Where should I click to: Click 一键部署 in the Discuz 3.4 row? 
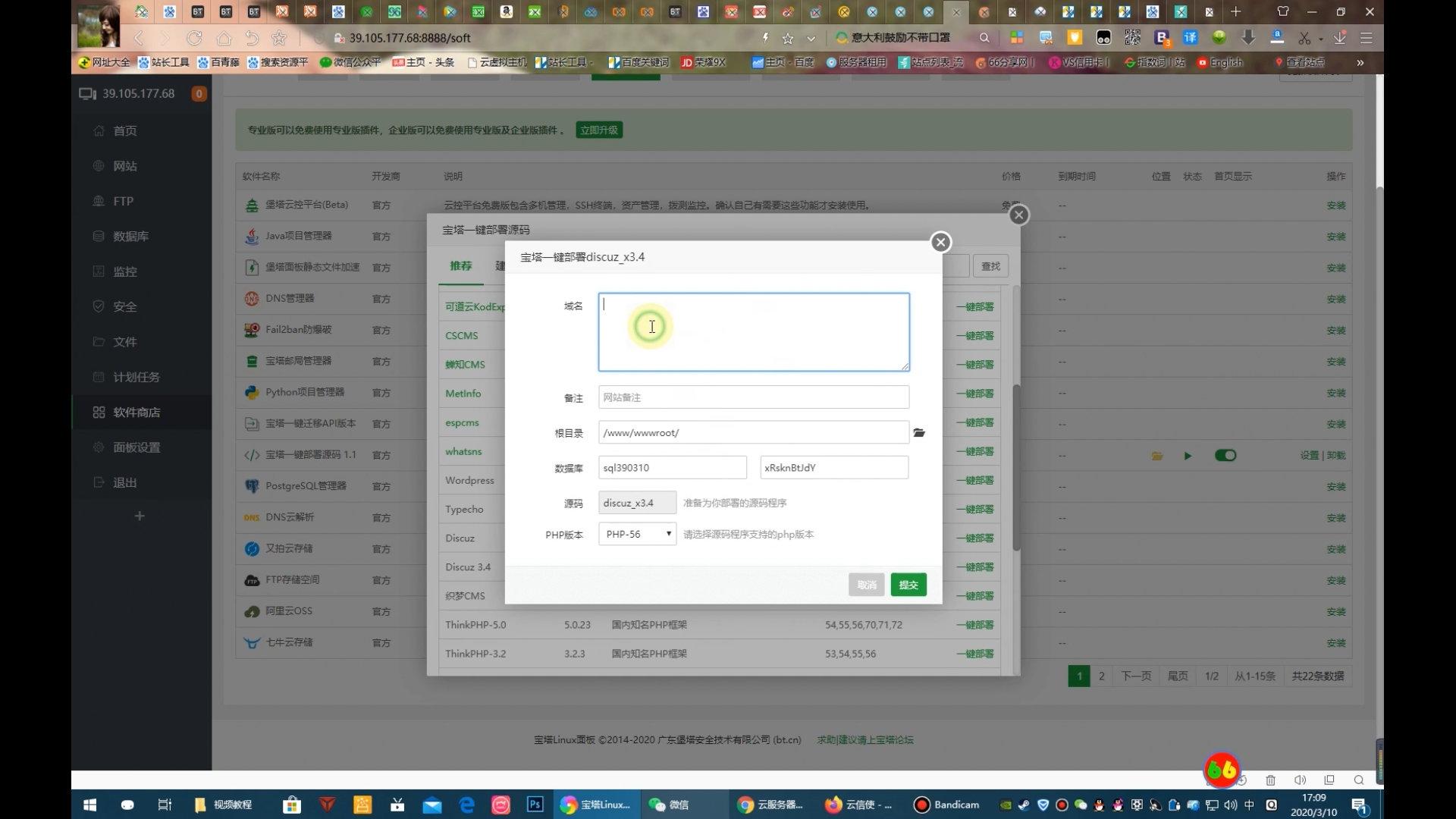coord(974,567)
